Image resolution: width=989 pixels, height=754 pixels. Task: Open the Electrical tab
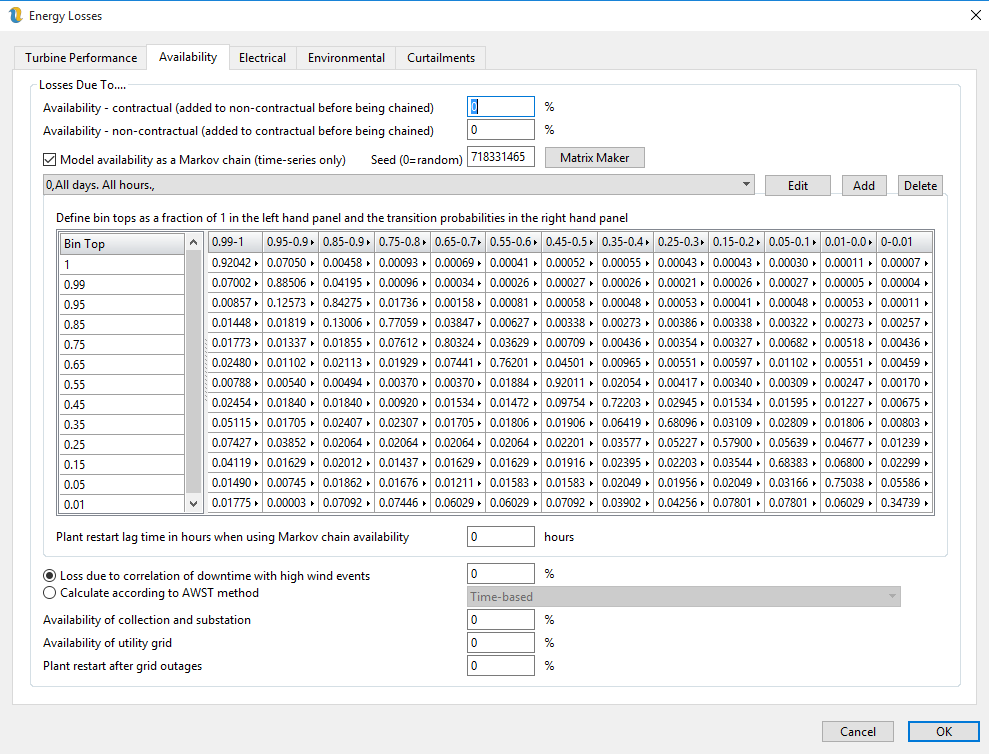pos(262,58)
